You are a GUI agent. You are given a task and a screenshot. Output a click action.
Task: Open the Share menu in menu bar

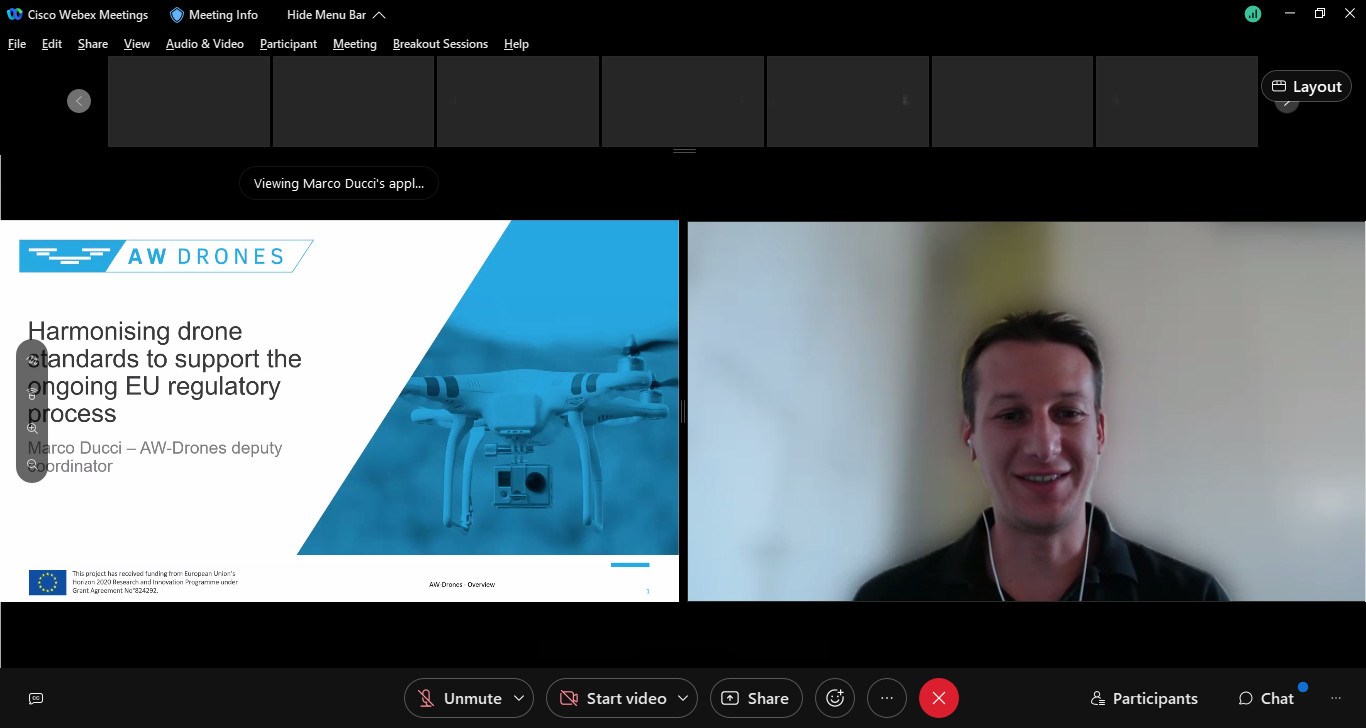pos(93,44)
